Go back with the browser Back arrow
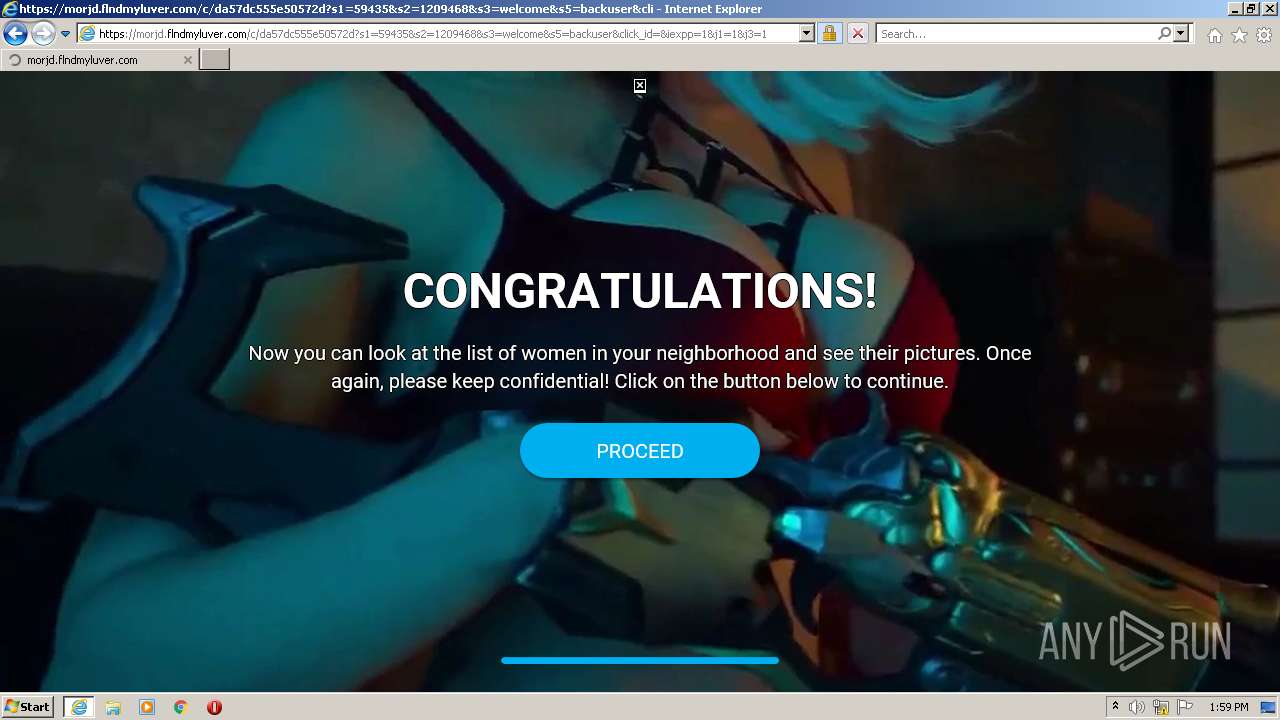The width and height of the screenshot is (1280, 720). tap(15, 34)
